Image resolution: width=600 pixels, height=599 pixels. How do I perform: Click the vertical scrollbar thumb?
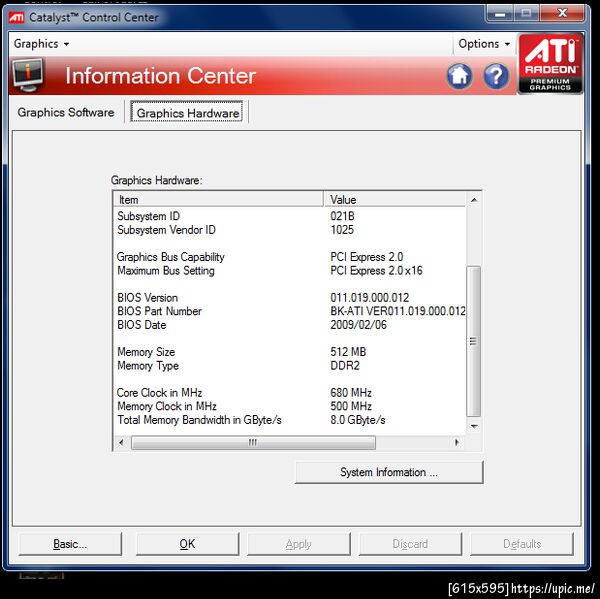pos(474,341)
